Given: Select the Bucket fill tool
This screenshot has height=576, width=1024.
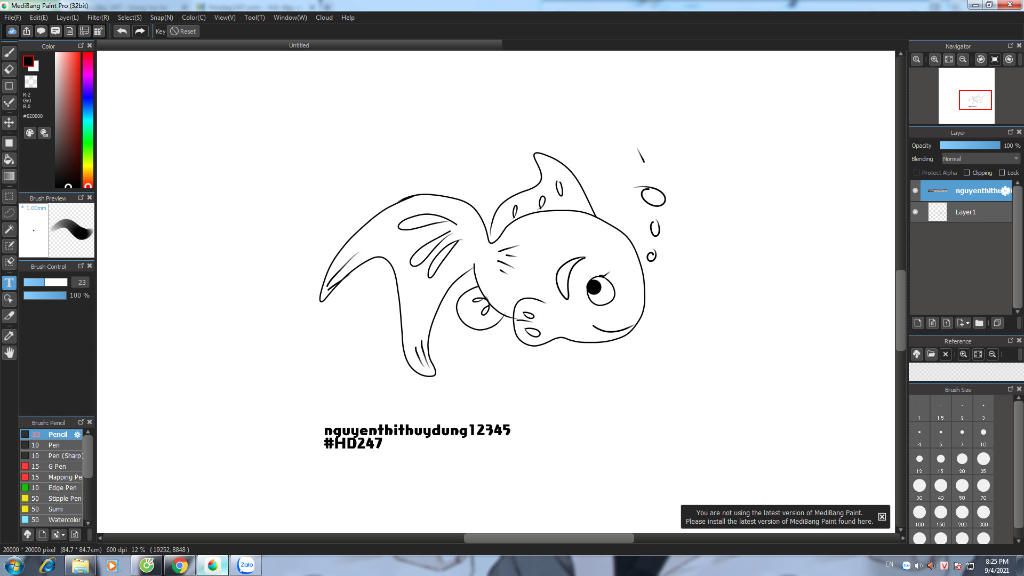Looking at the screenshot, I should pyautogui.click(x=9, y=159).
